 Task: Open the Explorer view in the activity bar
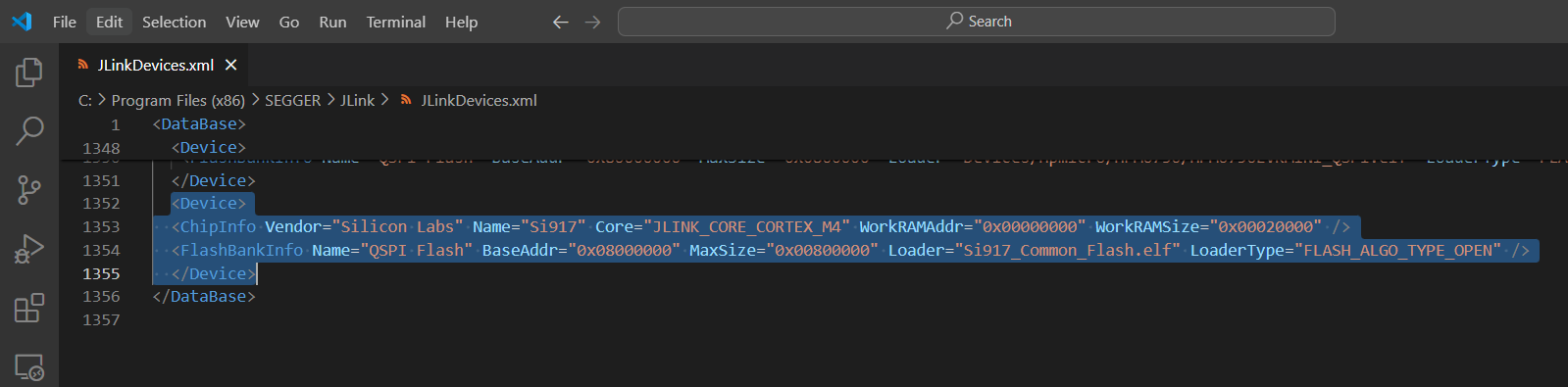29,73
